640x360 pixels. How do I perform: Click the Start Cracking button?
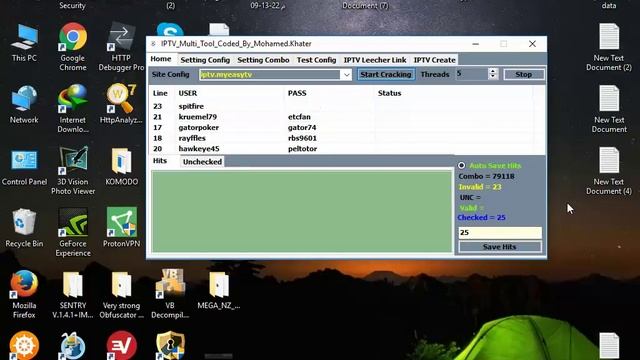click(386, 74)
